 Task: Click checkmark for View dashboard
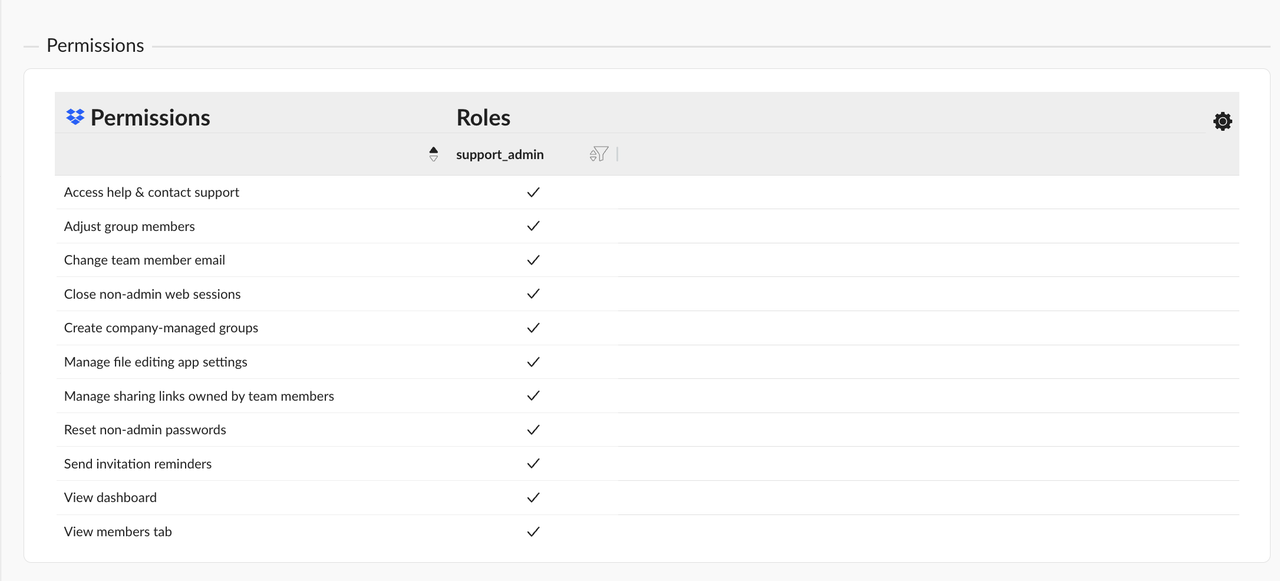click(x=533, y=497)
